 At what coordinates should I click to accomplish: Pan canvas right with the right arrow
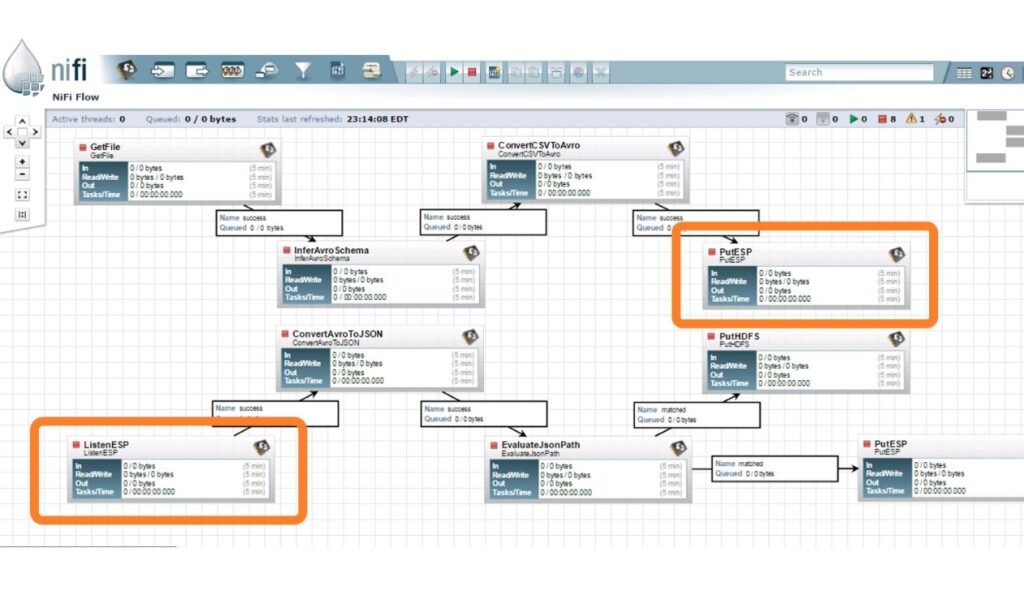pos(35,132)
